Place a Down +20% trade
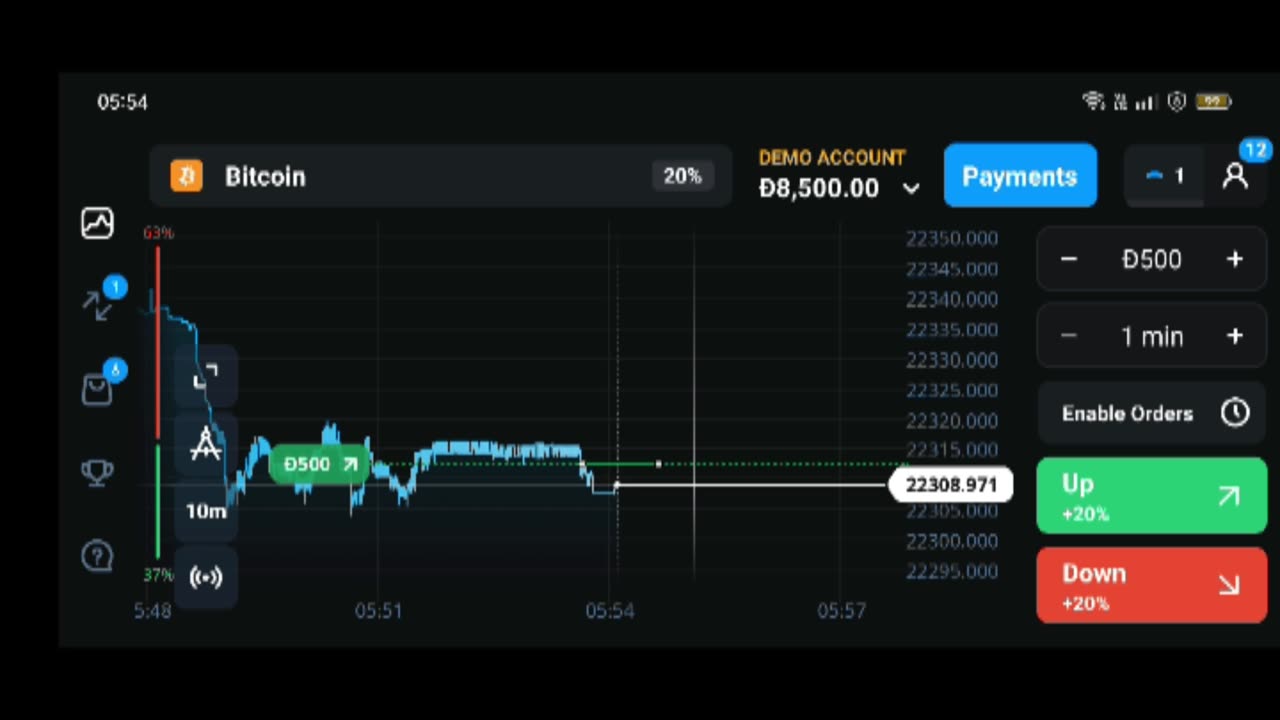Image resolution: width=1280 pixels, height=720 pixels. [x=1152, y=585]
